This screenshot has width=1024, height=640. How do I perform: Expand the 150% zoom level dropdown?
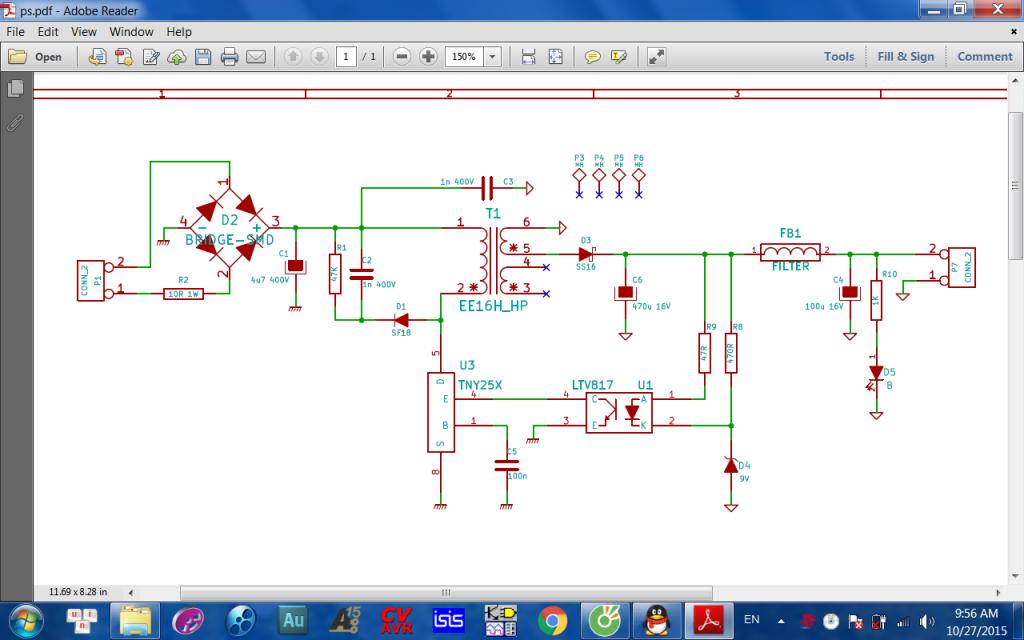coord(492,57)
